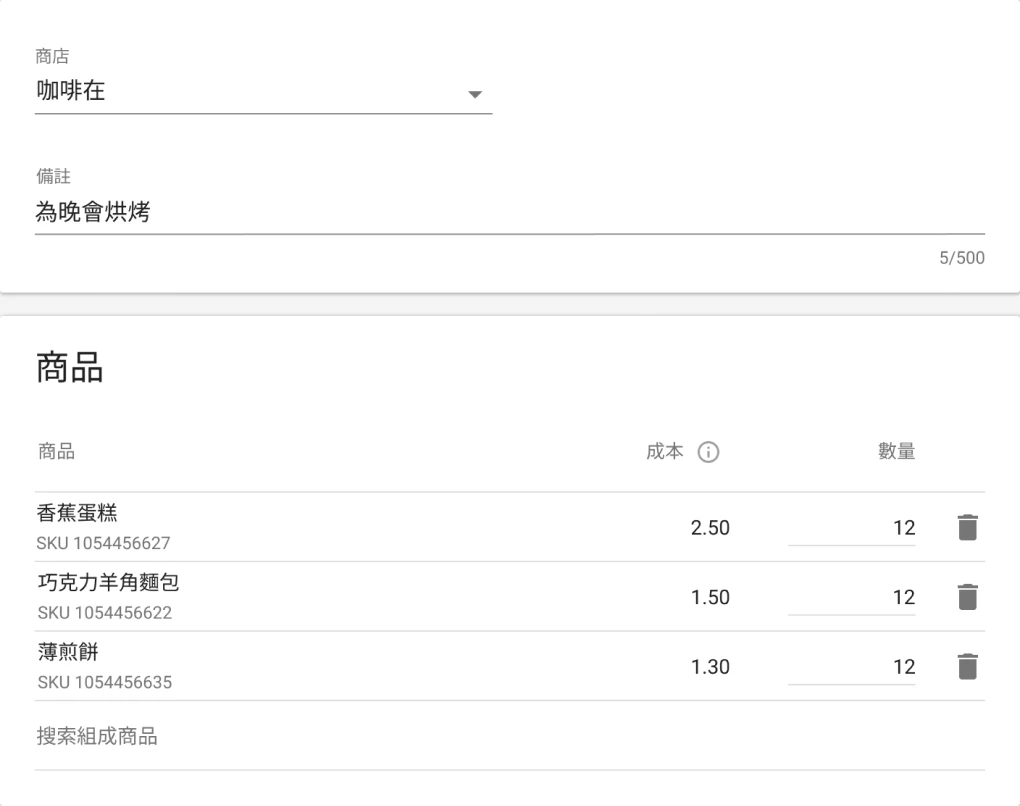The height and width of the screenshot is (806, 1020).
Task: Select the 巧克力羊角麵包 quantity input
Action: [851, 598]
